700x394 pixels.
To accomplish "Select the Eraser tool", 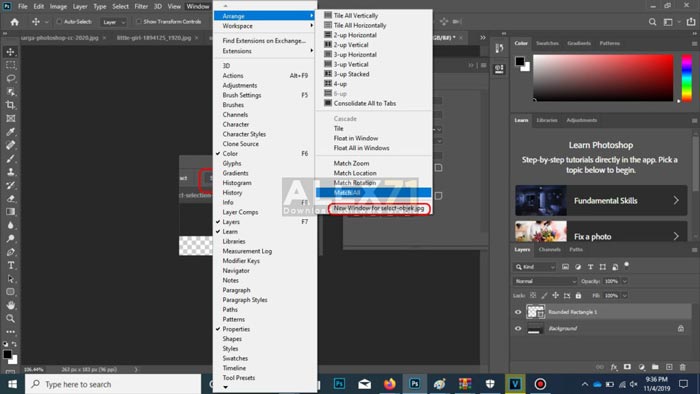I will pos(10,199).
